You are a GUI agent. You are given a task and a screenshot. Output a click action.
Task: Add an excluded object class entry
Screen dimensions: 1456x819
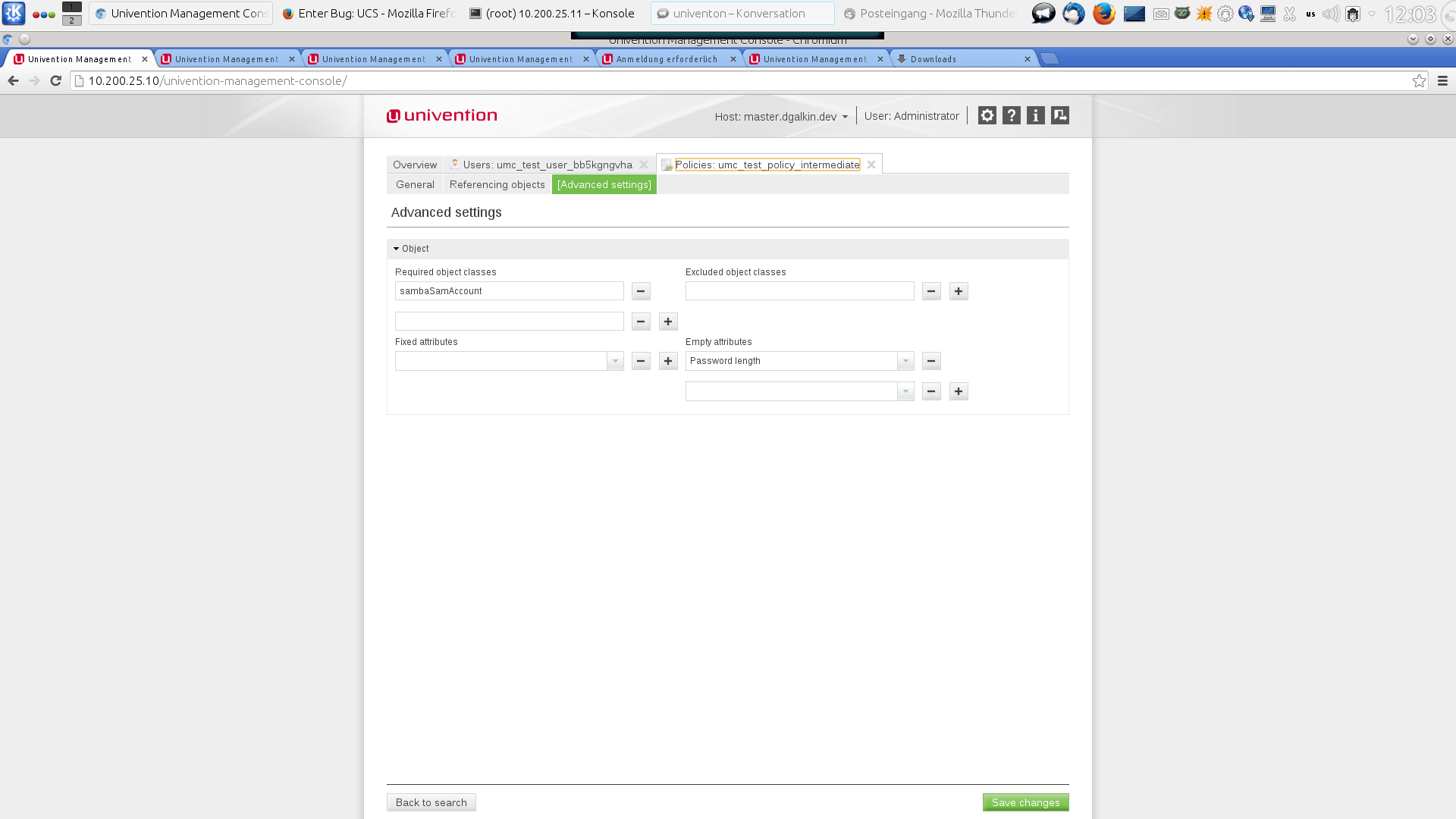click(959, 291)
